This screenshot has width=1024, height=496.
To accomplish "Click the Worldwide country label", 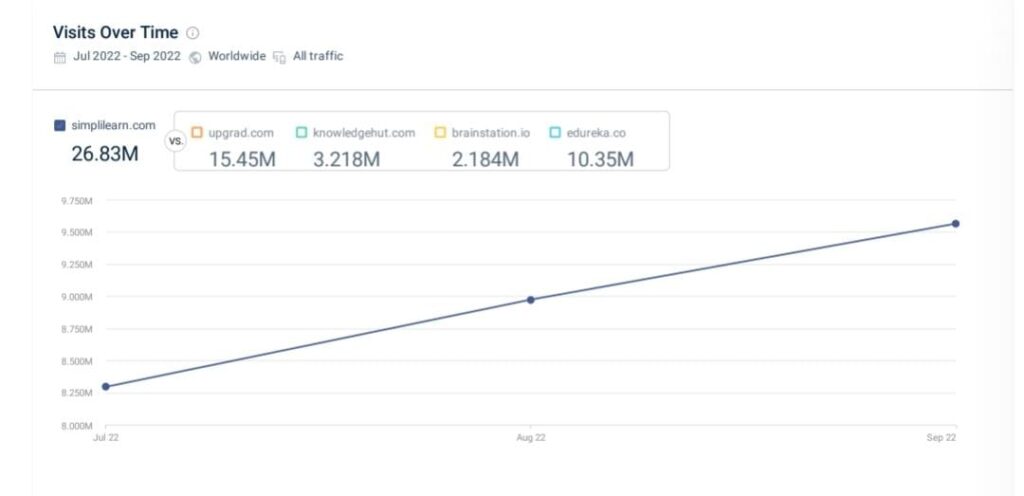I will (x=237, y=56).
